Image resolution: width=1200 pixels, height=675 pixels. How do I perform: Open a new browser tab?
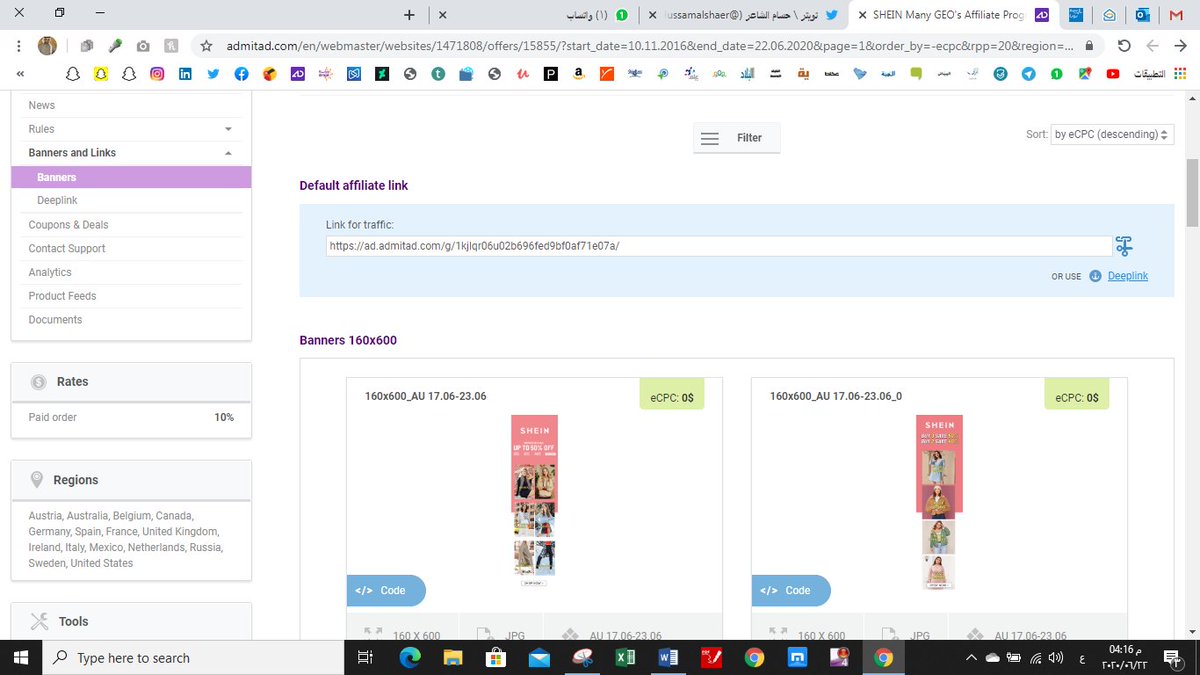[409, 15]
